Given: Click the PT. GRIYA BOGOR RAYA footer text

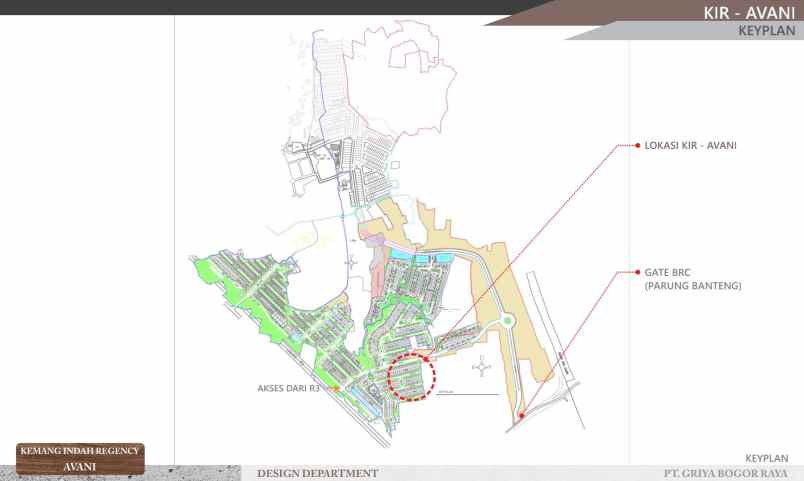Looking at the screenshot, I should [726, 473].
